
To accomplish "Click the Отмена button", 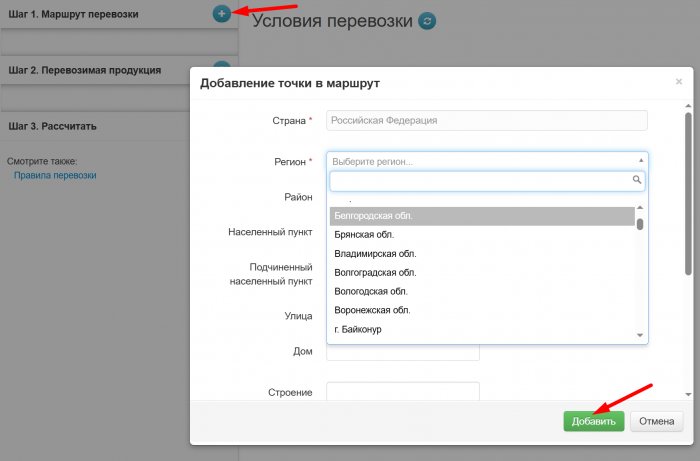I will 658,421.
